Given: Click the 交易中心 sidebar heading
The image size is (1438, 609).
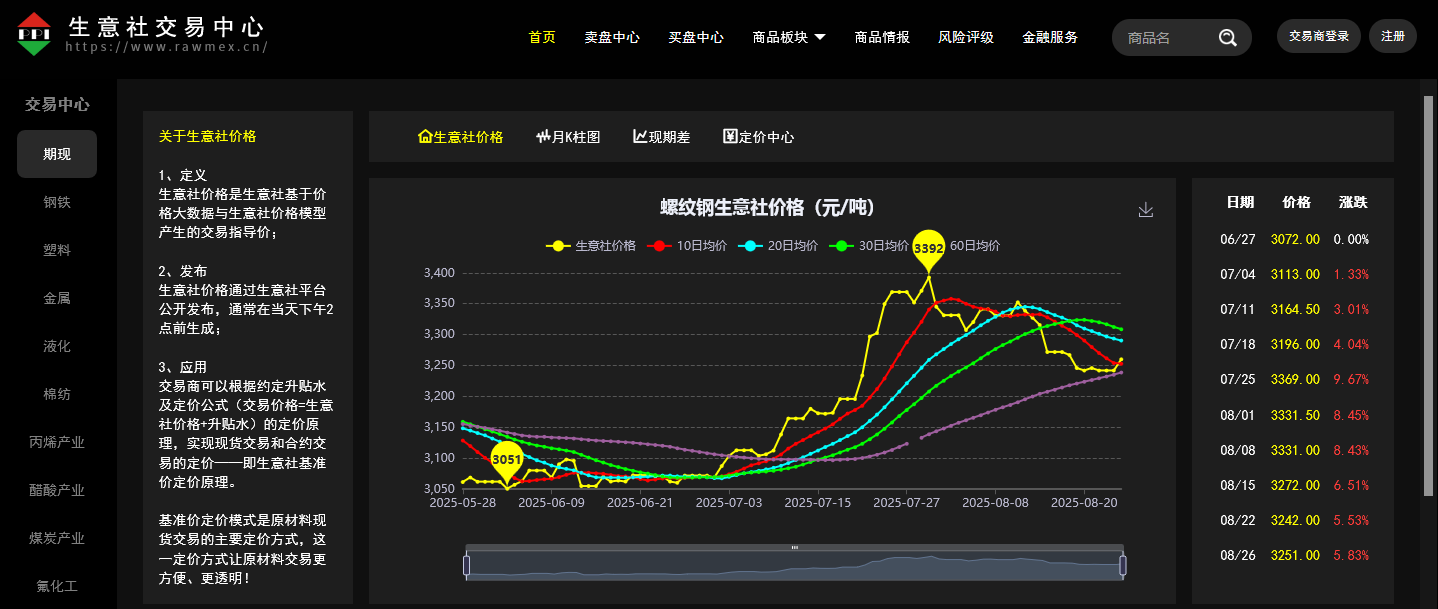Looking at the screenshot, I should click(57, 104).
